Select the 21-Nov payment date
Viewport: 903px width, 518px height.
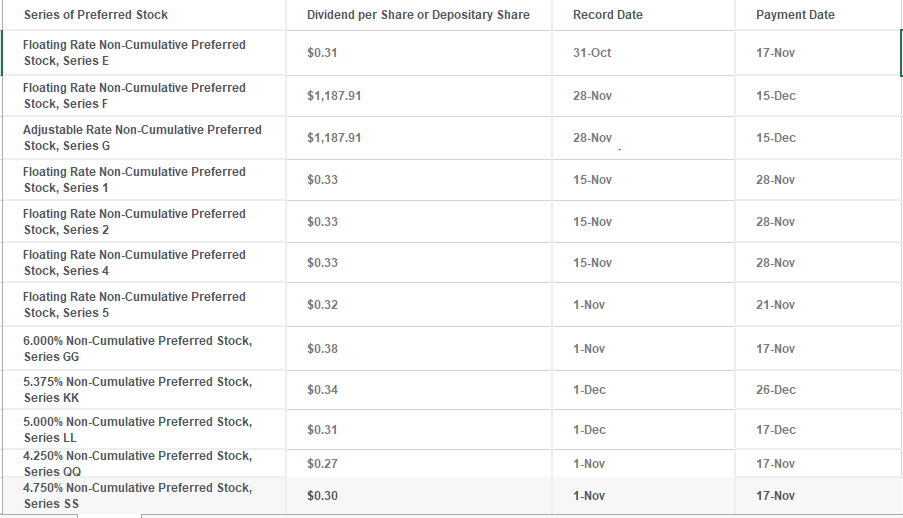click(x=776, y=305)
